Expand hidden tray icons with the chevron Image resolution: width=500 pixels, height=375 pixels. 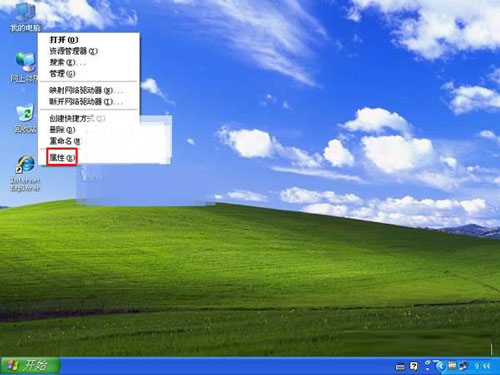click(x=441, y=366)
